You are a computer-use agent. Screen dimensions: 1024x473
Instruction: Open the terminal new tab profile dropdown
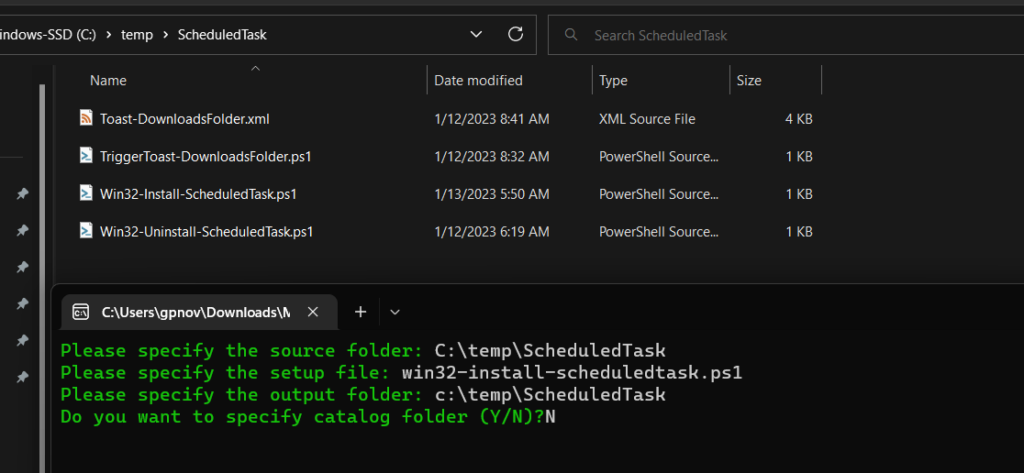click(395, 312)
